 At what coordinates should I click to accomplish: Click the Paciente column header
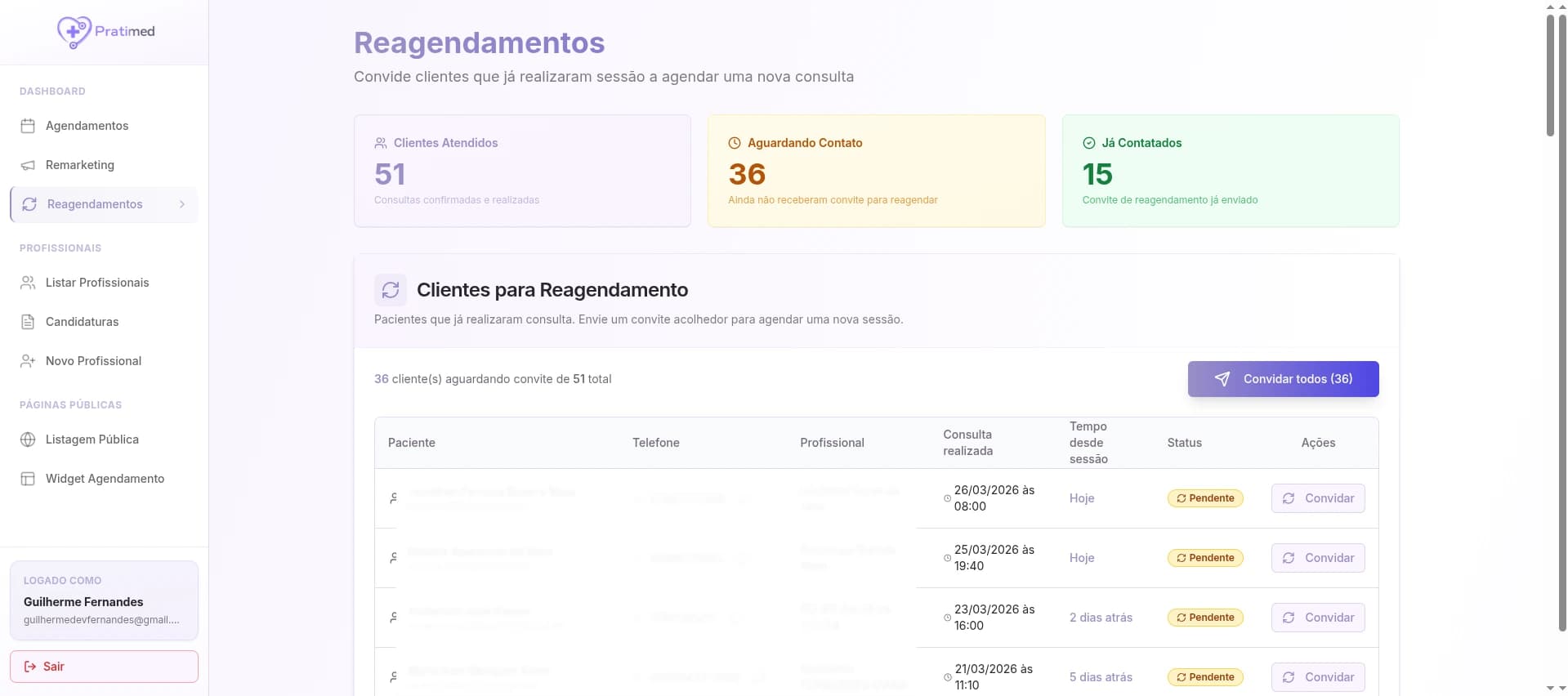click(x=412, y=443)
